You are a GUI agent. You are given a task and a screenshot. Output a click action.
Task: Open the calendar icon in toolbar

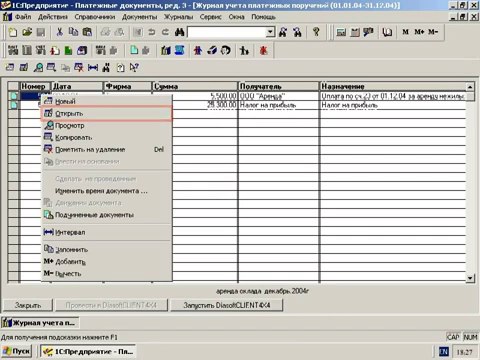pyautogui.click(x=355, y=32)
